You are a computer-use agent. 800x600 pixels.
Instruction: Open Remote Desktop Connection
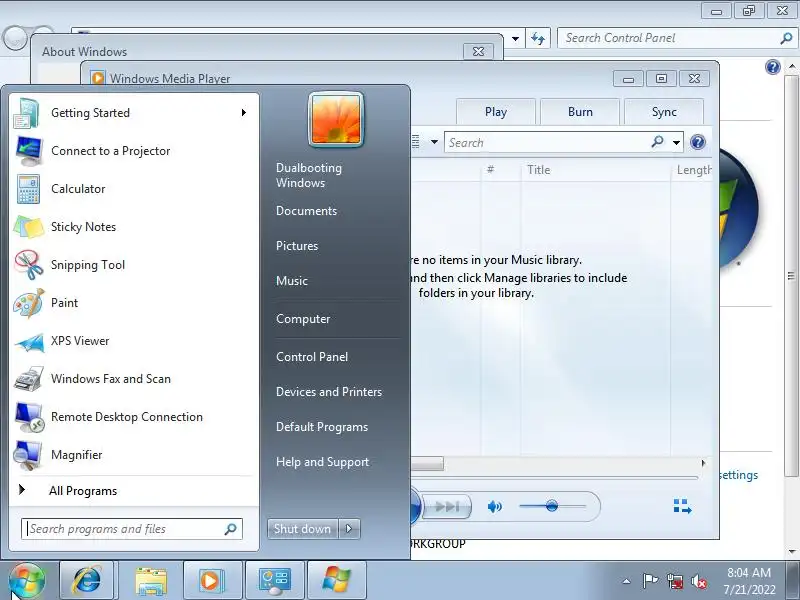pyautogui.click(x=133, y=417)
